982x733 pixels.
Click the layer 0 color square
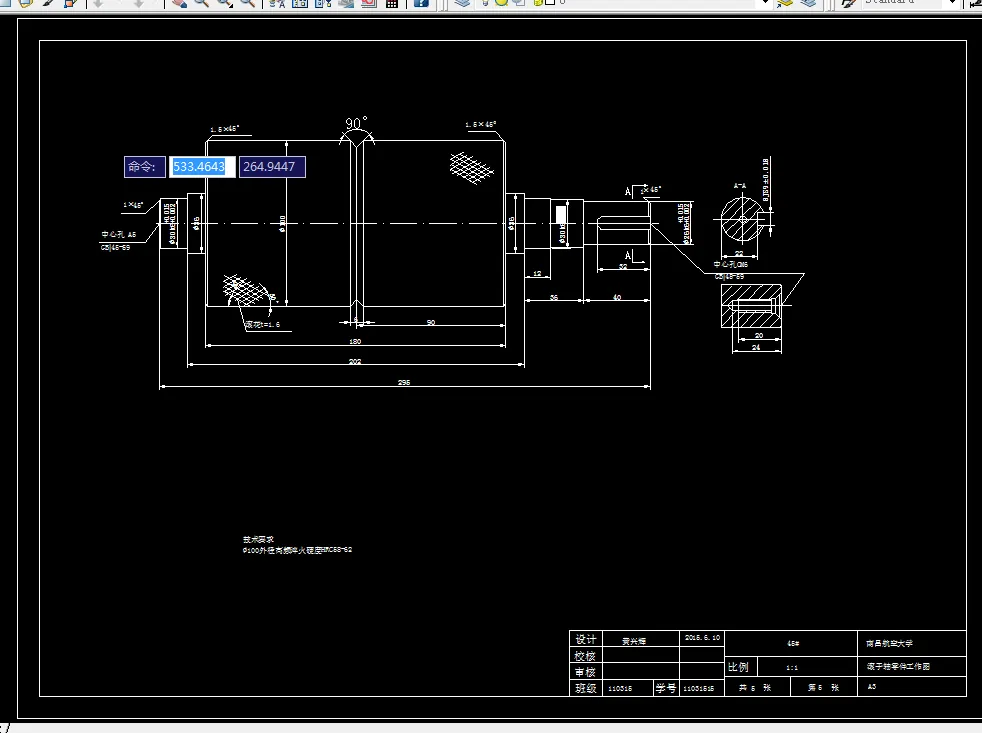550,2
